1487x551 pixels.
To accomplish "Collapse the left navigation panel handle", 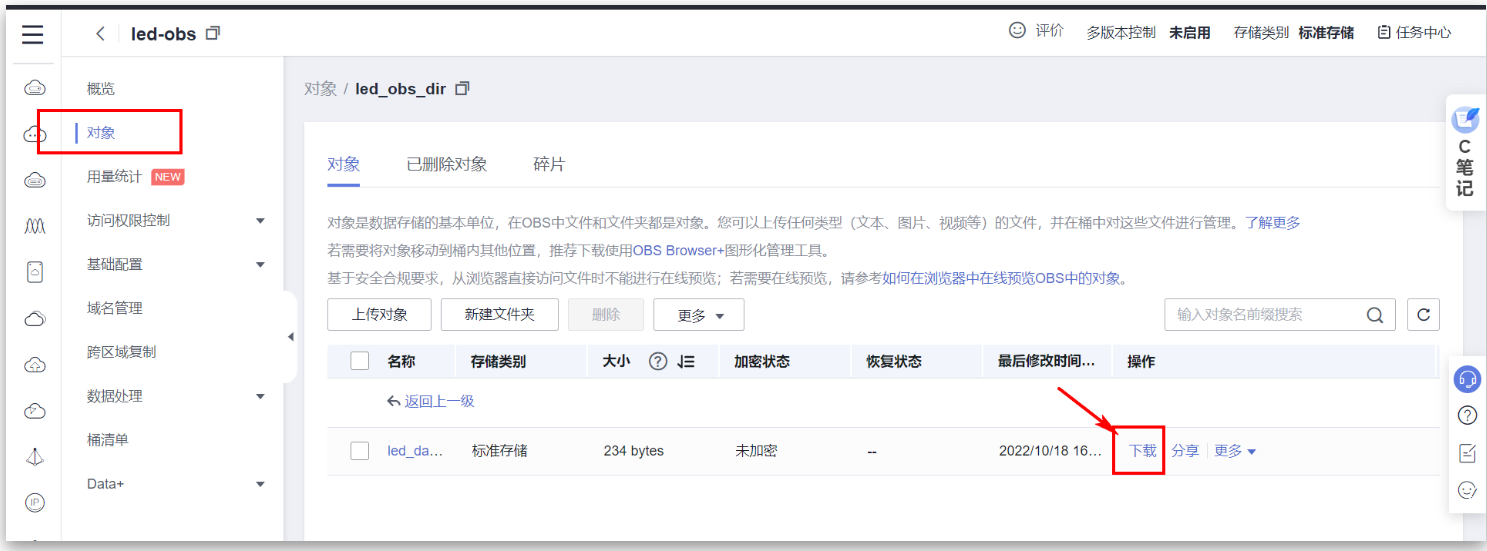I will tap(290, 337).
